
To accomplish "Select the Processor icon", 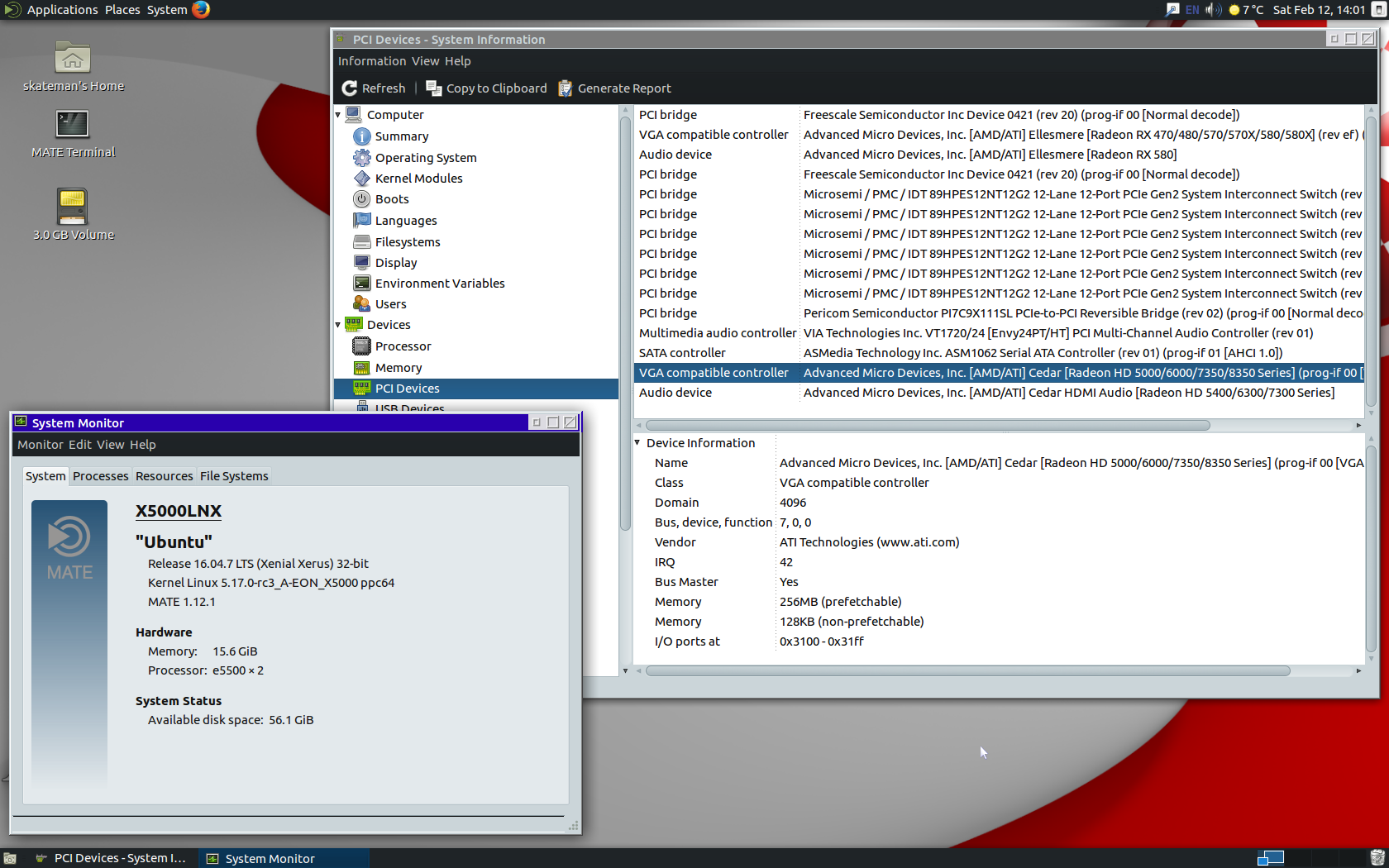I will point(361,346).
